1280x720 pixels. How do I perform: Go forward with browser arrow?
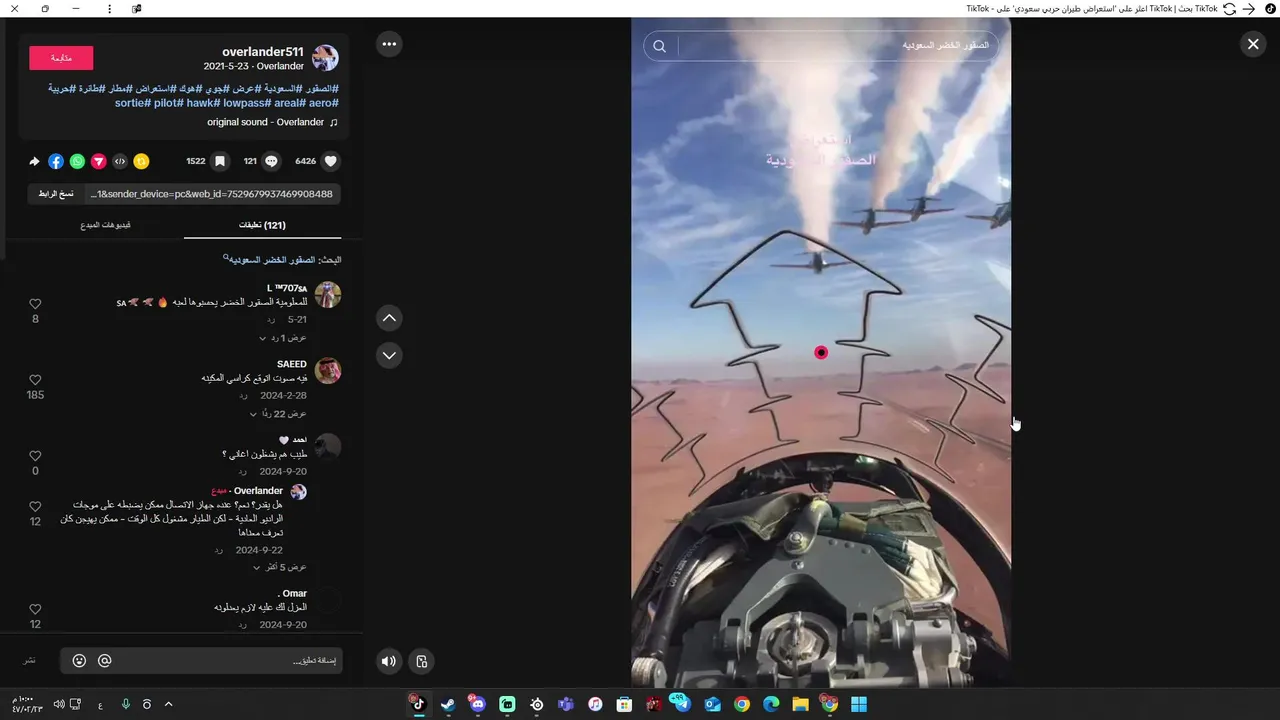[x=1249, y=9]
